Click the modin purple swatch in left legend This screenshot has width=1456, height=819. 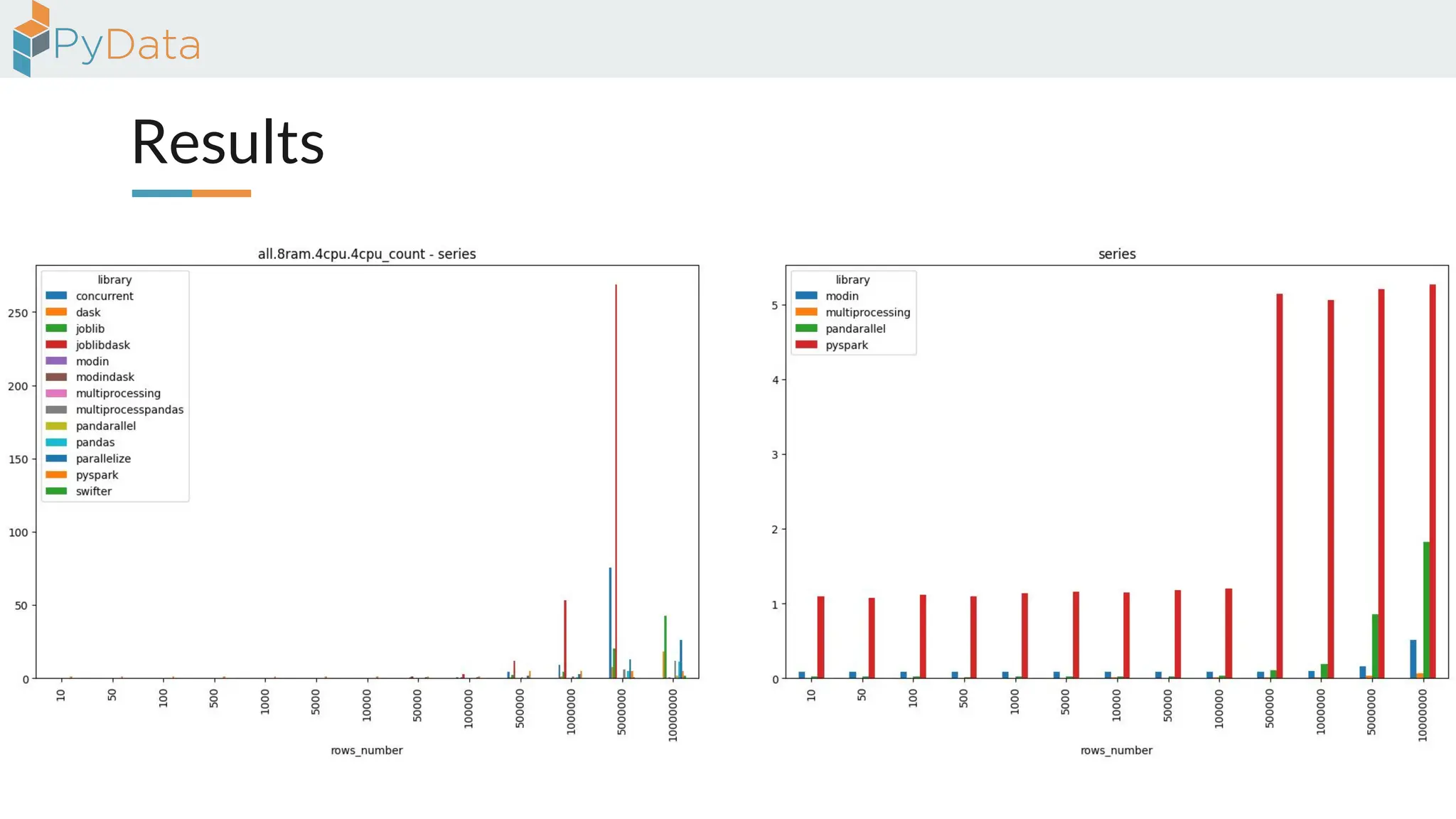click(x=56, y=361)
